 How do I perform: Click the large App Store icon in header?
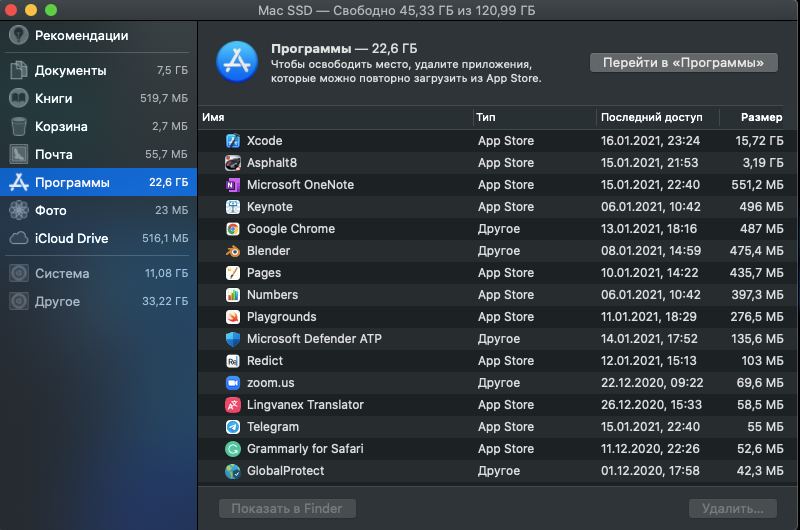[x=237, y=62]
